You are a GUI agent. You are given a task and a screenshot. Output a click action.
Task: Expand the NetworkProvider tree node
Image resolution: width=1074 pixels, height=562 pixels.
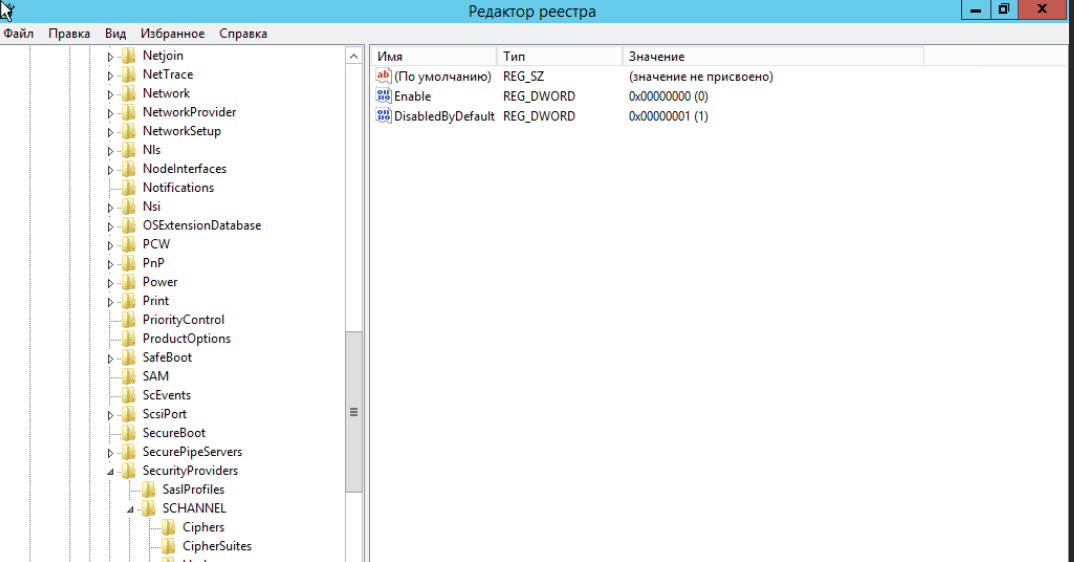[111, 113]
